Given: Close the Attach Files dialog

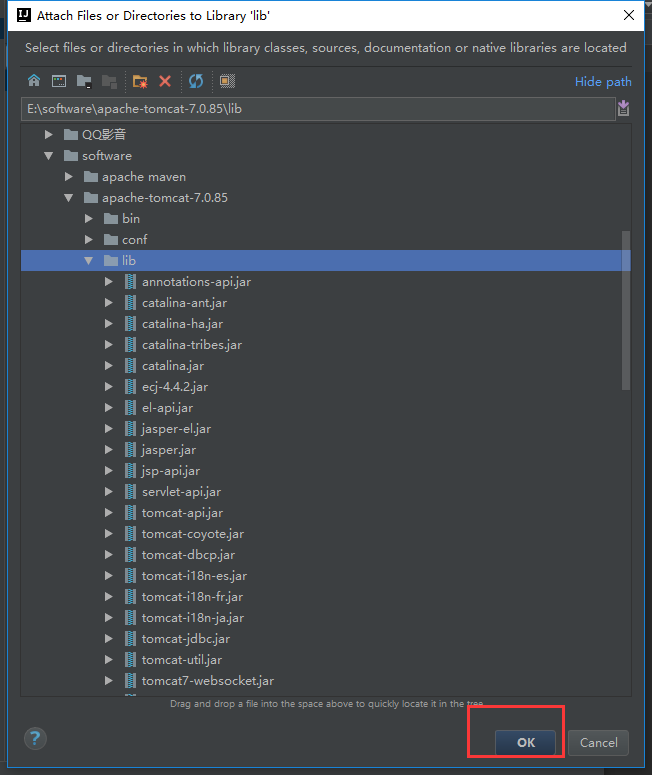Looking at the screenshot, I should tap(629, 15).
